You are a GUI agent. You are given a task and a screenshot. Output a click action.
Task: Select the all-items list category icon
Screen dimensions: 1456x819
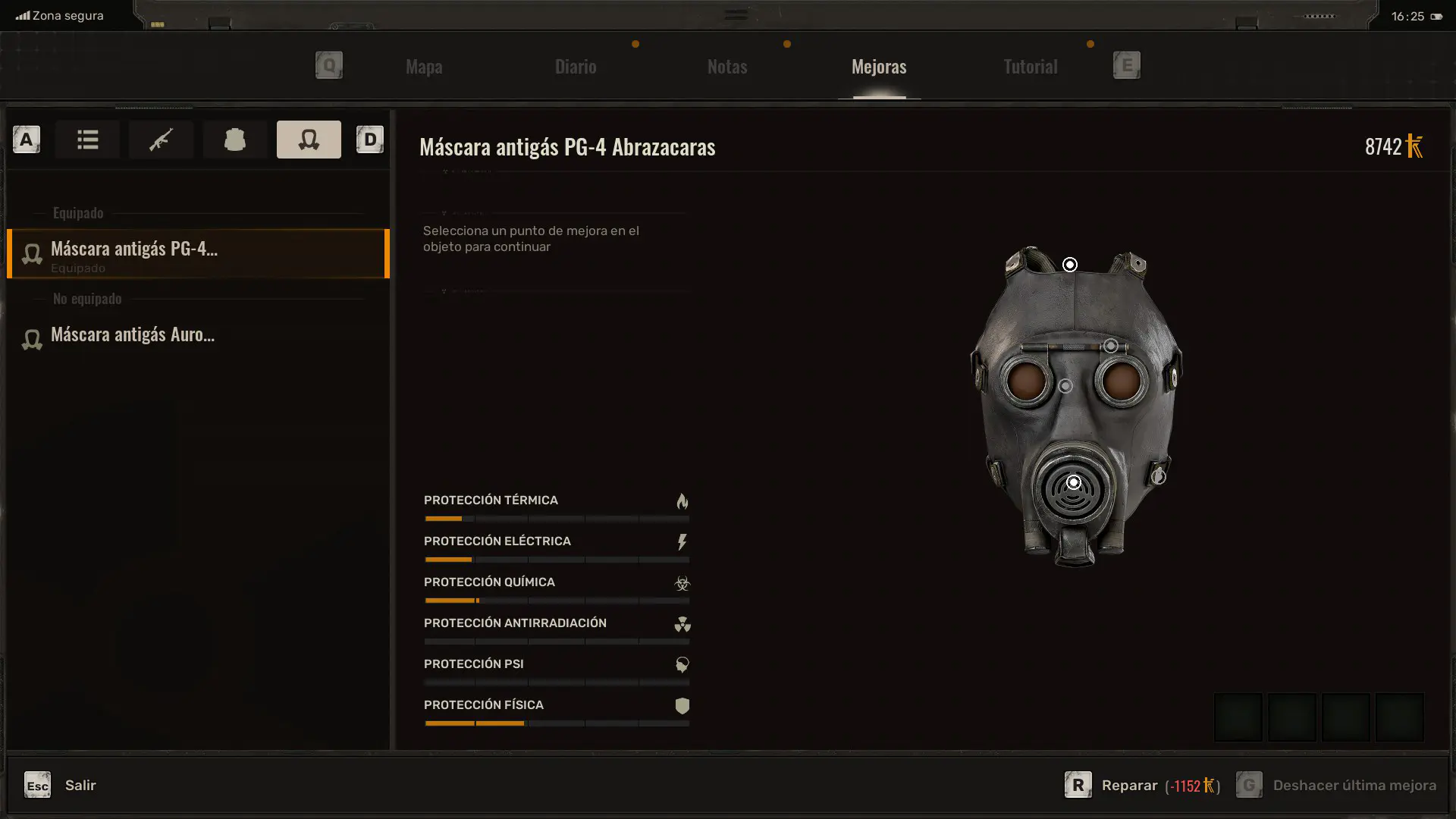[88, 140]
